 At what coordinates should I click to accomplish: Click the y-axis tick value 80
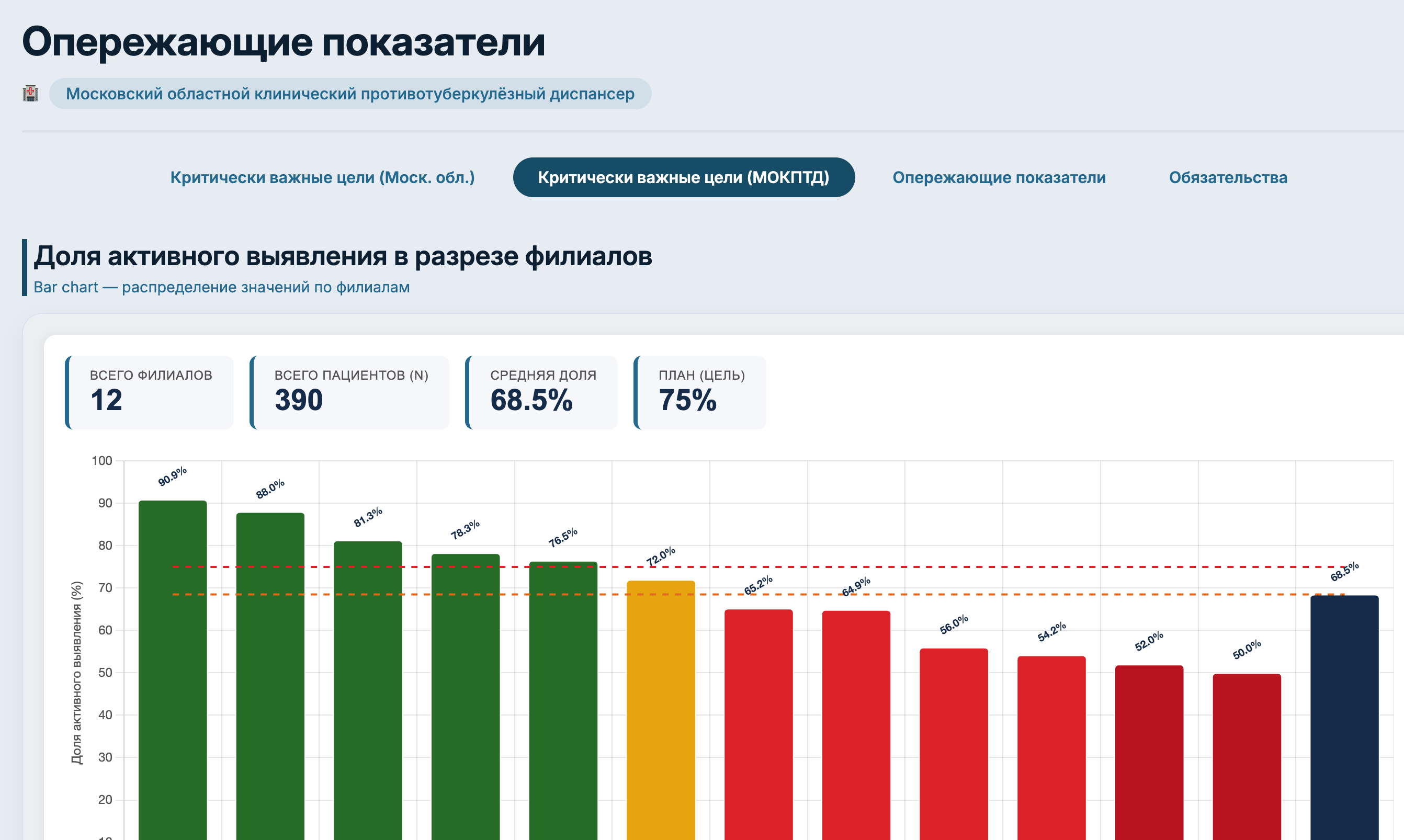(x=105, y=546)
